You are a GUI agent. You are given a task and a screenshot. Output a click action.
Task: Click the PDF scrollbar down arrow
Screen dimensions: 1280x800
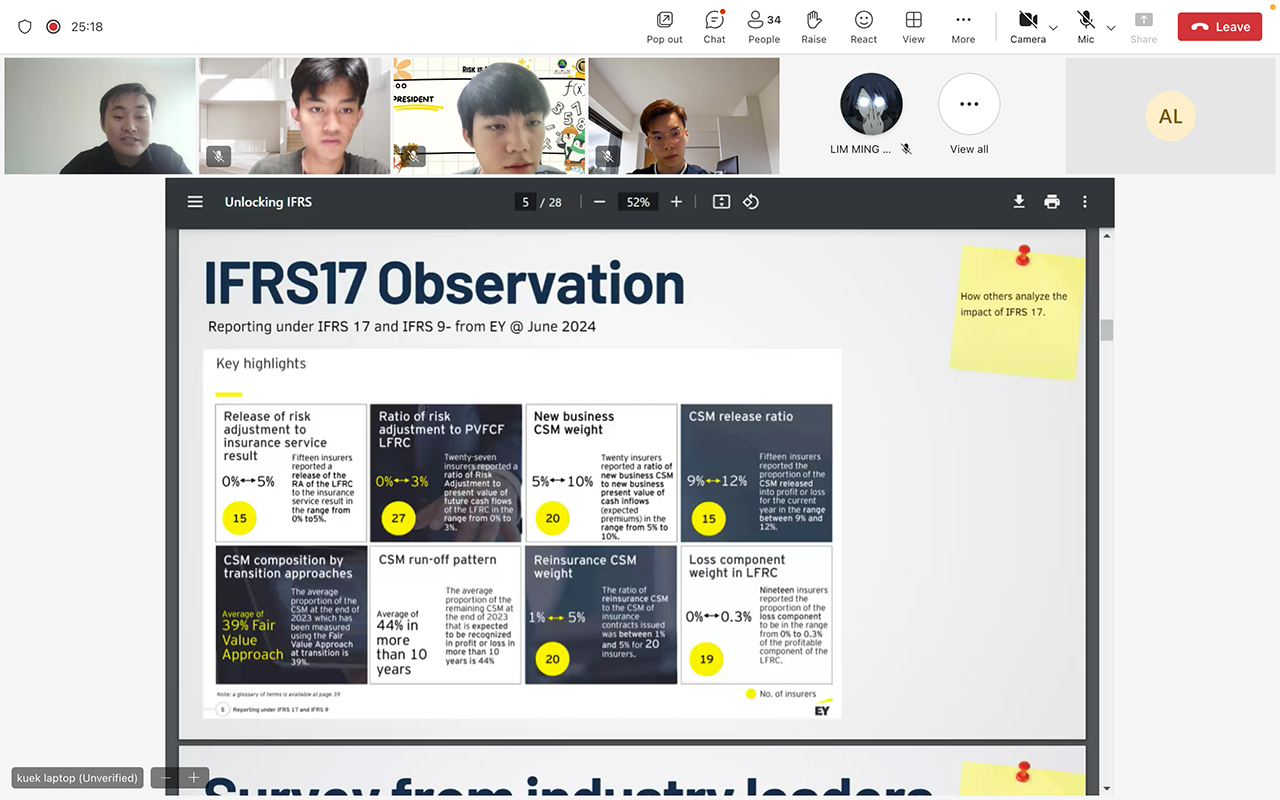click(x=1106, y=790)
